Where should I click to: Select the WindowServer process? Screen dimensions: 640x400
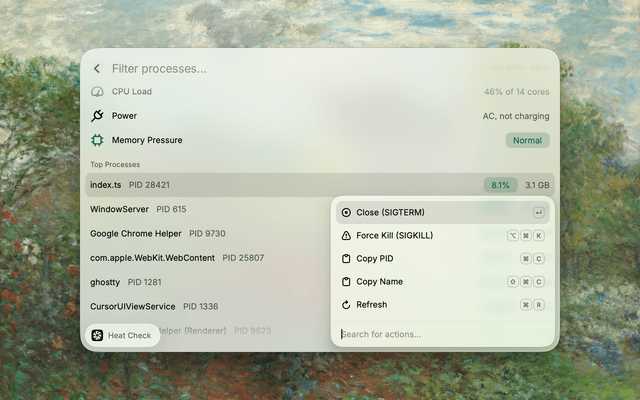point(208,209)
